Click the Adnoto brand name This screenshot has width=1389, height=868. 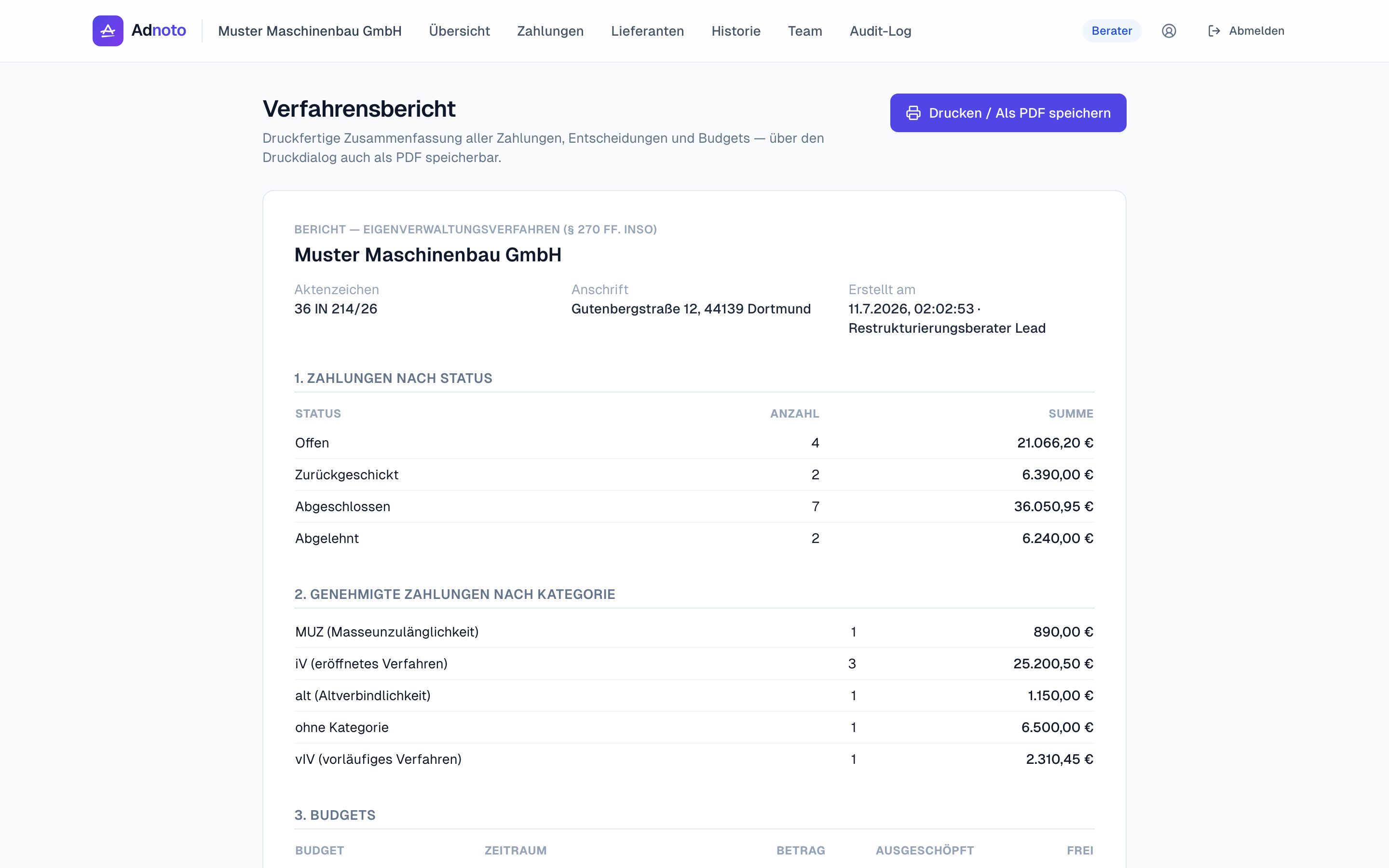158,30
